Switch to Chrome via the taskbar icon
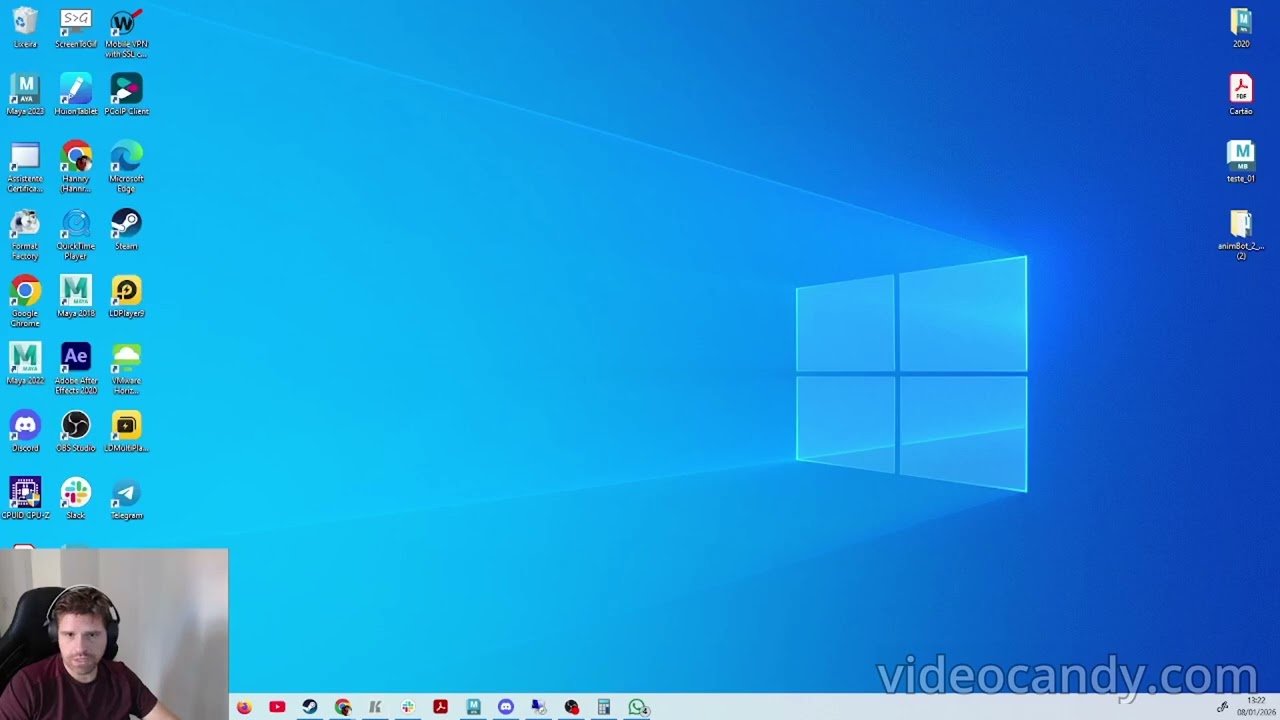Image resolution: width=1280 pixels, height=720 pixels. [x=343, y=707]
